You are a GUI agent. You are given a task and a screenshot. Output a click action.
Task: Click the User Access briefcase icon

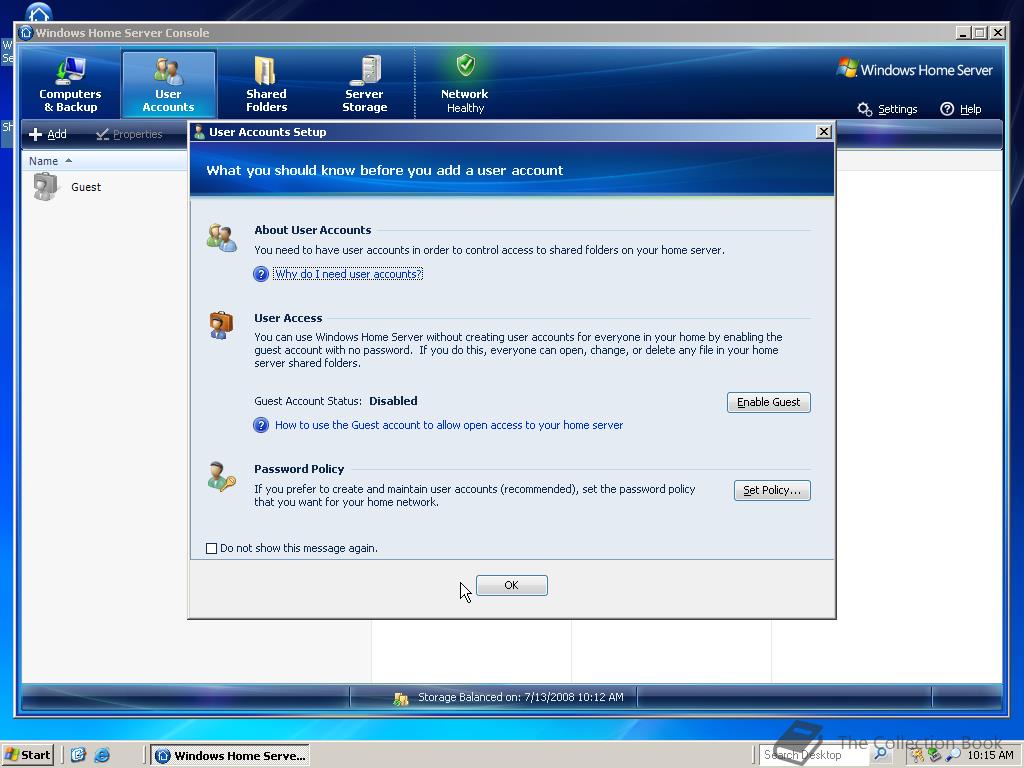point(221,325)
